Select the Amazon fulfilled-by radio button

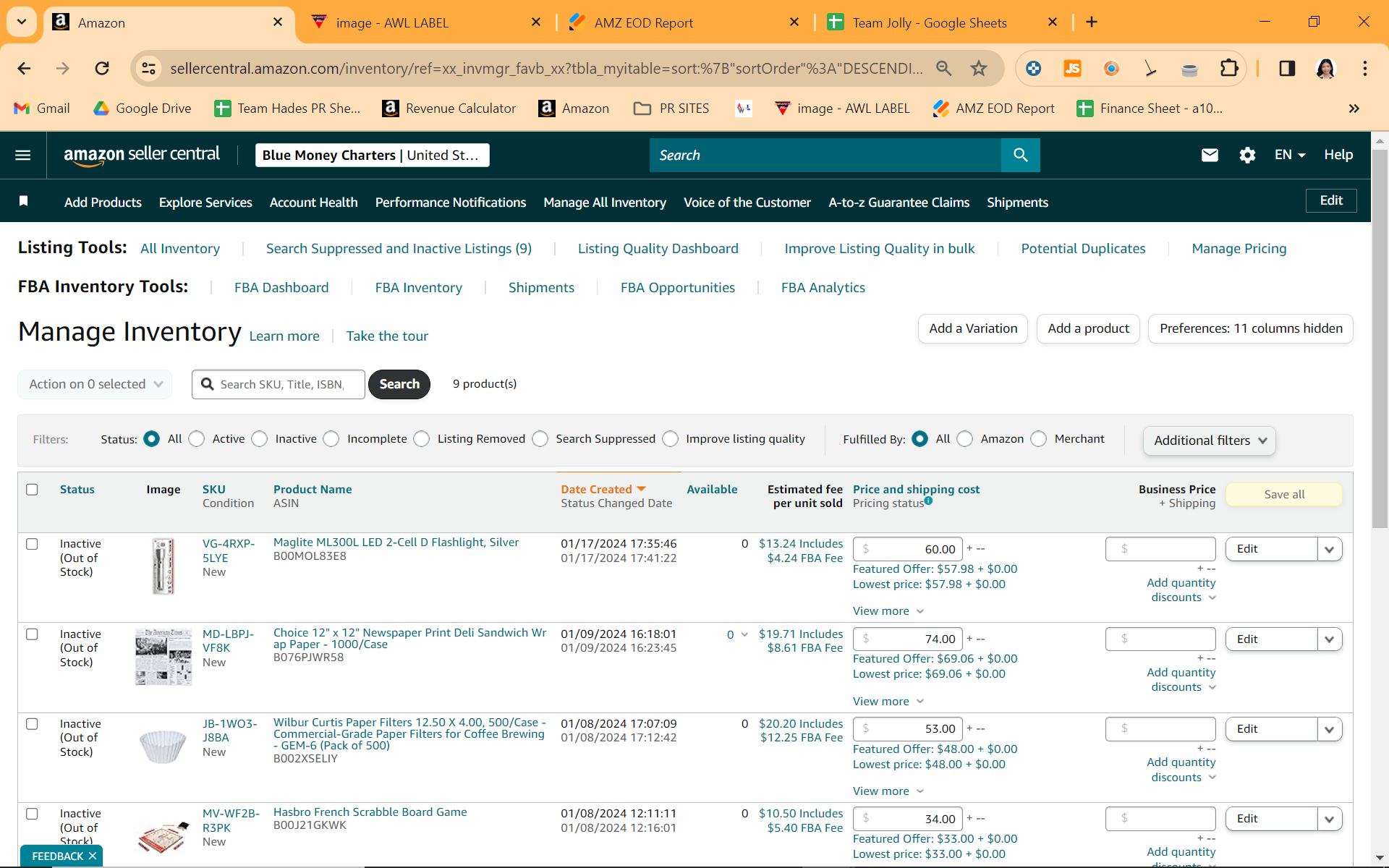[x=965, y=439]
